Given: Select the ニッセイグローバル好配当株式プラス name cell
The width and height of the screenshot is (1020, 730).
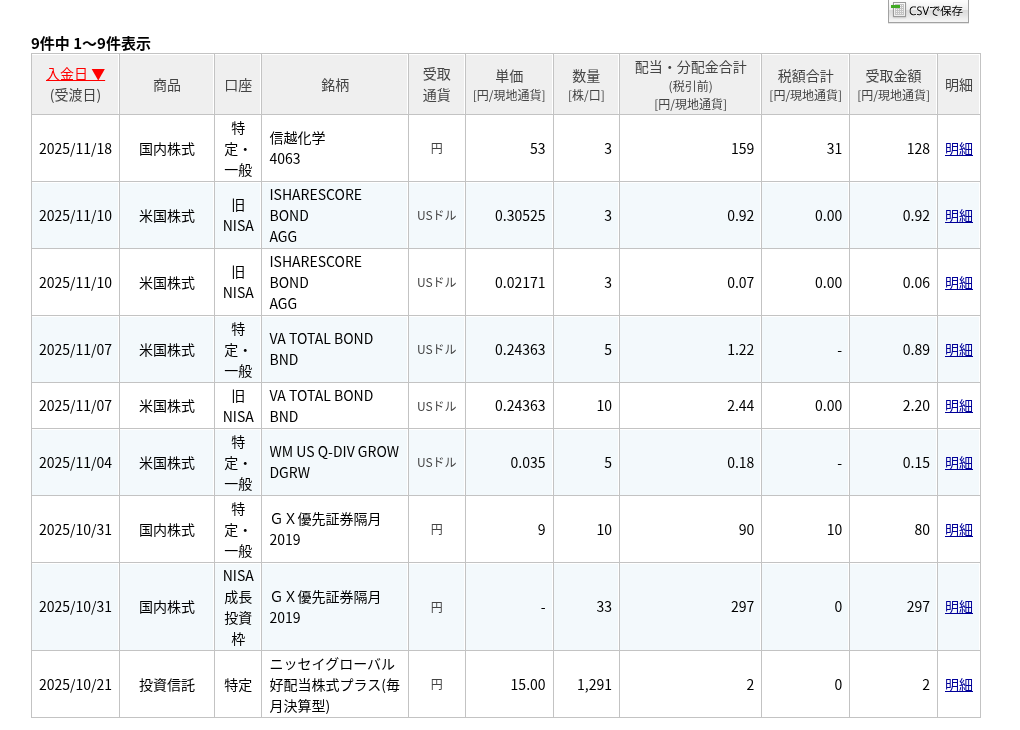Looking at the screenshot, I should [x=334, y=684].
